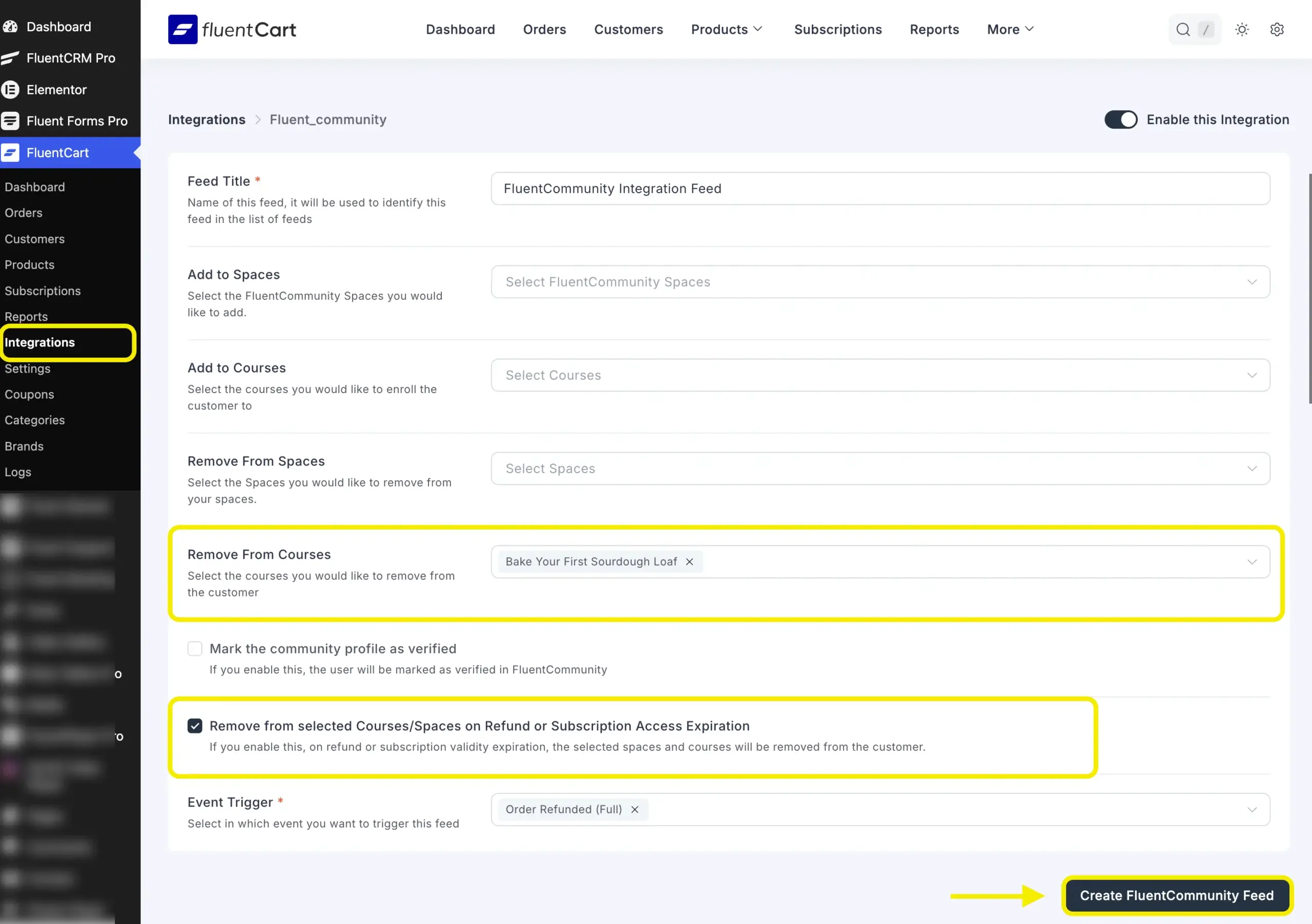This screenshot has height=924, width=1312.
Task: Go to Dashboard in top navigation
Action: coord(460,29)
